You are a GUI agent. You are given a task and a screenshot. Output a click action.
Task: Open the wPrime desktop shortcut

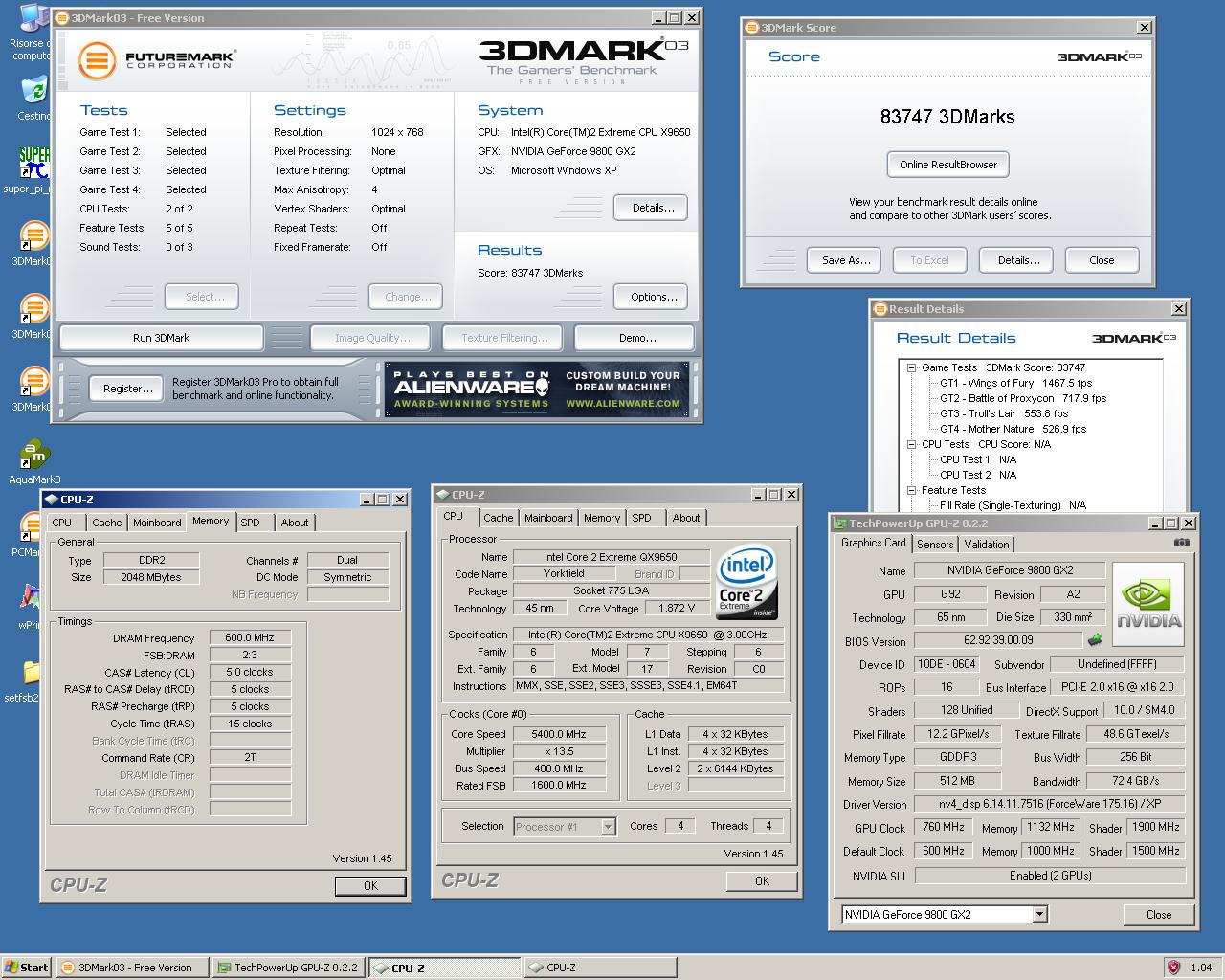click(x=32, y=600)
